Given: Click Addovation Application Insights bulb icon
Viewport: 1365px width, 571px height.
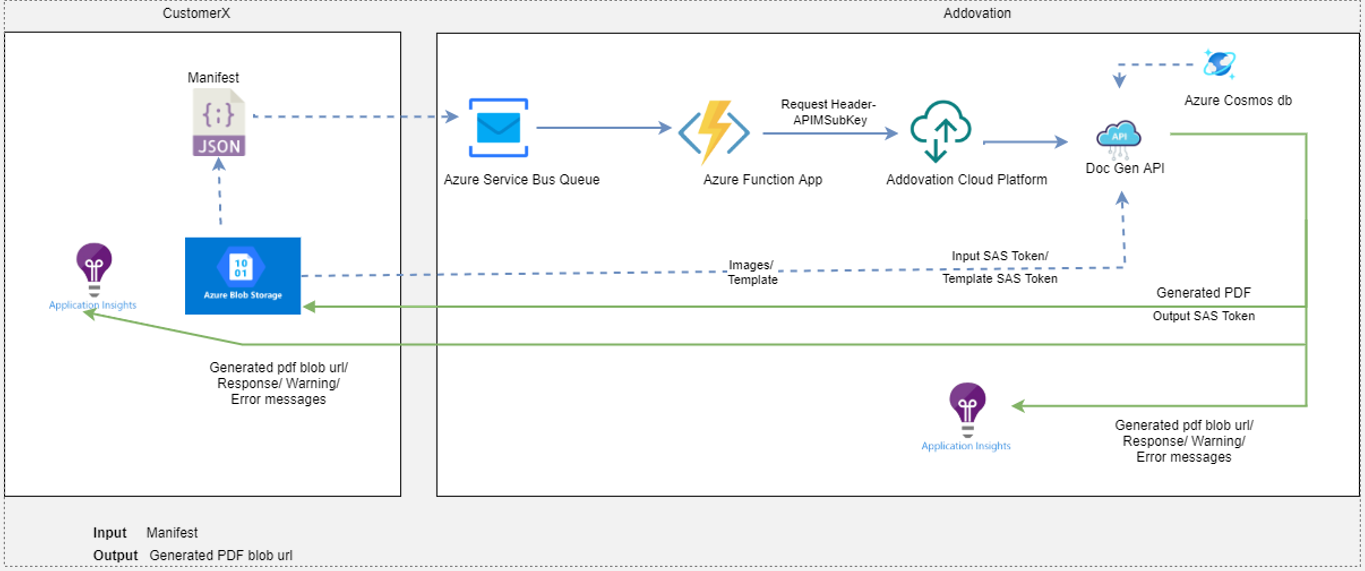Looking at the screenshot, I should (x=967, y=410).
